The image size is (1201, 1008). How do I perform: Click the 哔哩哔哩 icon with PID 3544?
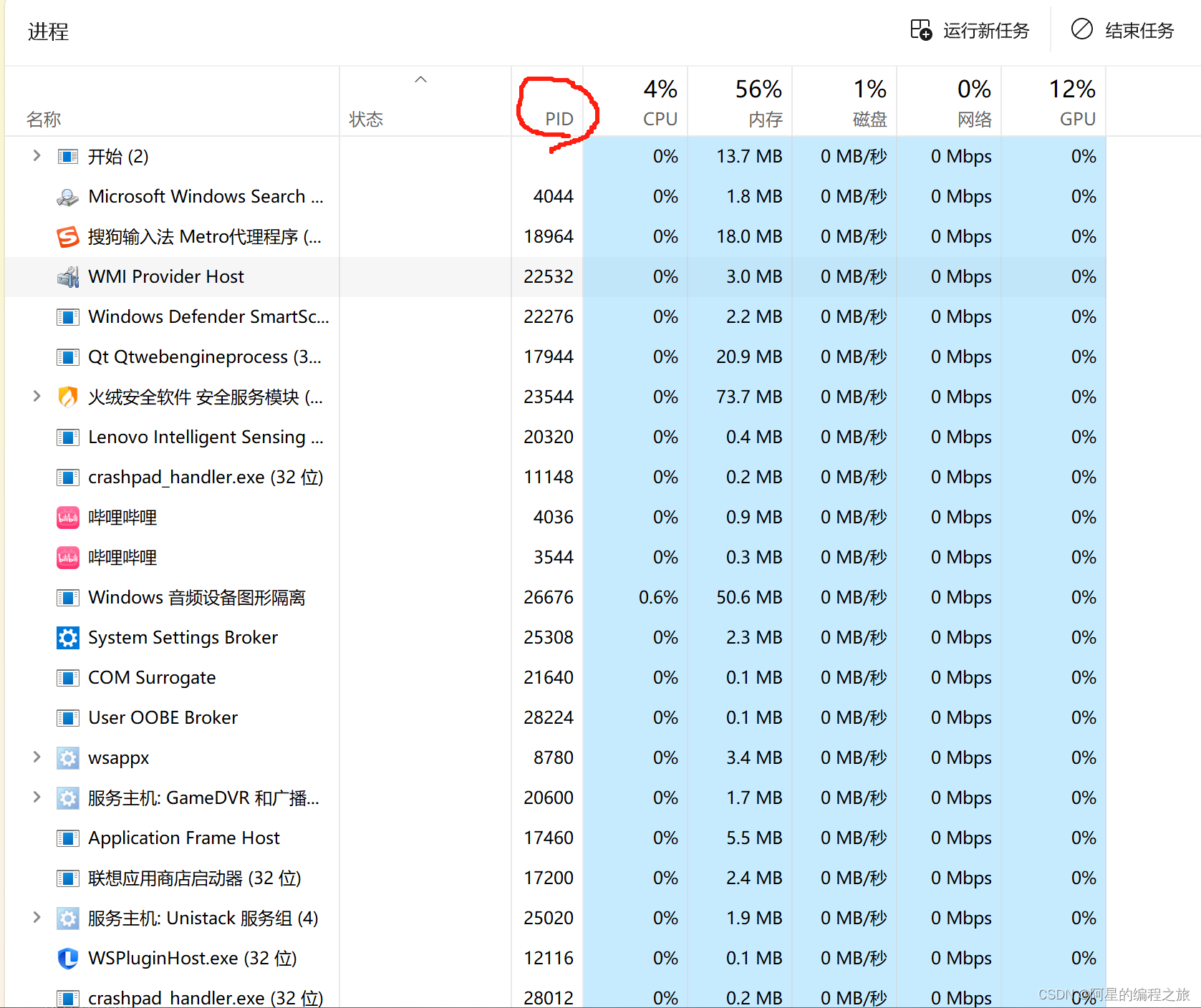(x=67, y=558)
